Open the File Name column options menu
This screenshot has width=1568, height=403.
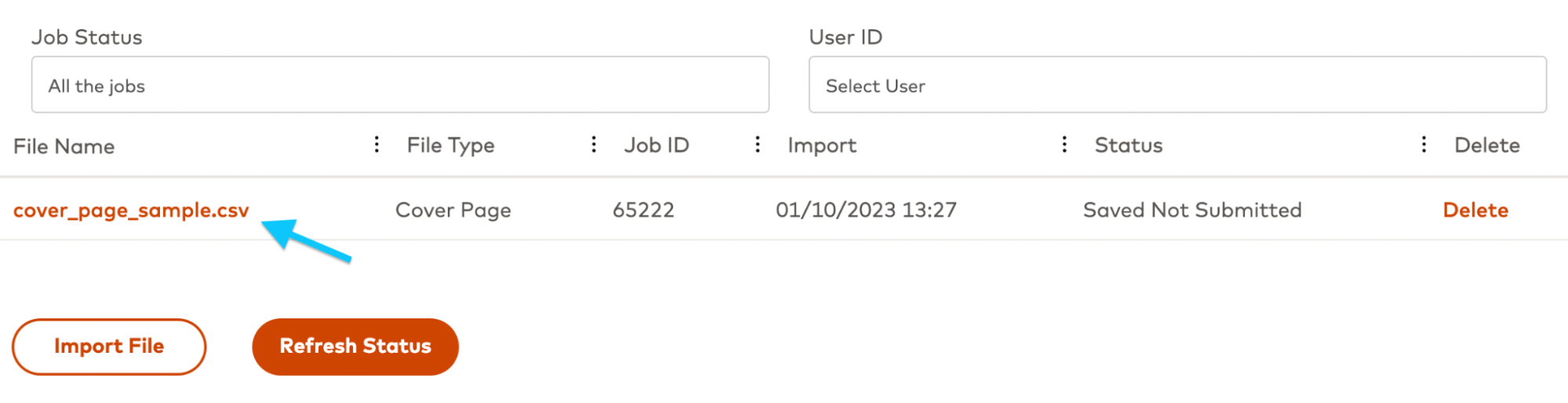[377, 144]
